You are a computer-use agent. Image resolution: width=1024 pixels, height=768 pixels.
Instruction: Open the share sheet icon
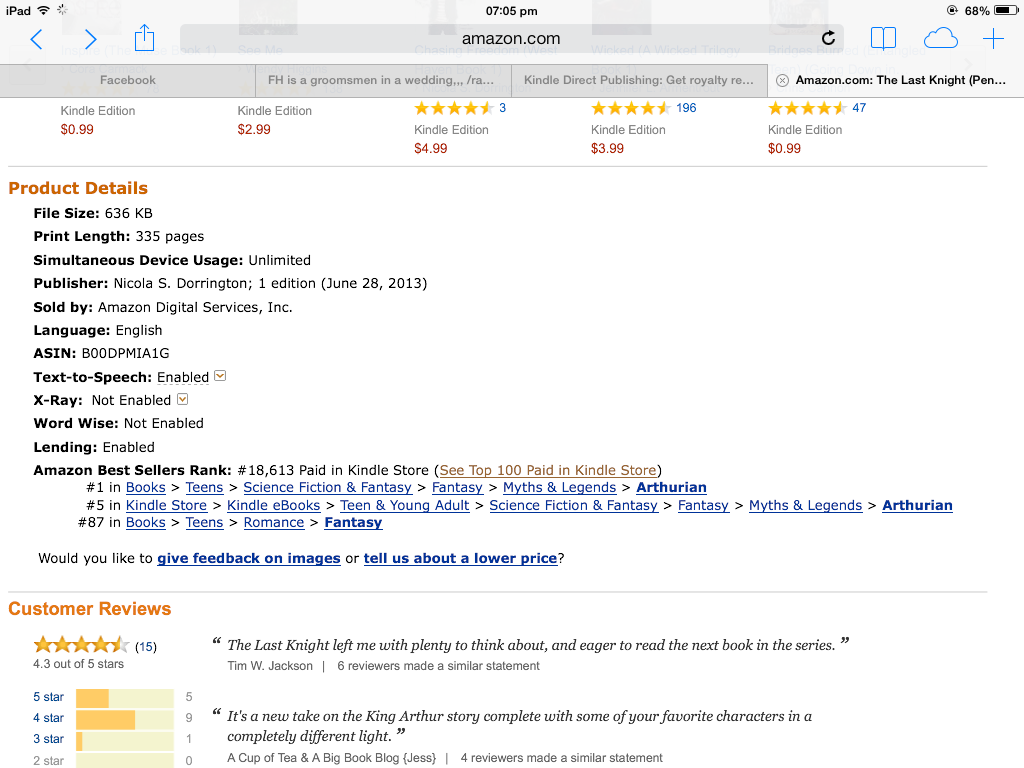(x=144, y=38)
